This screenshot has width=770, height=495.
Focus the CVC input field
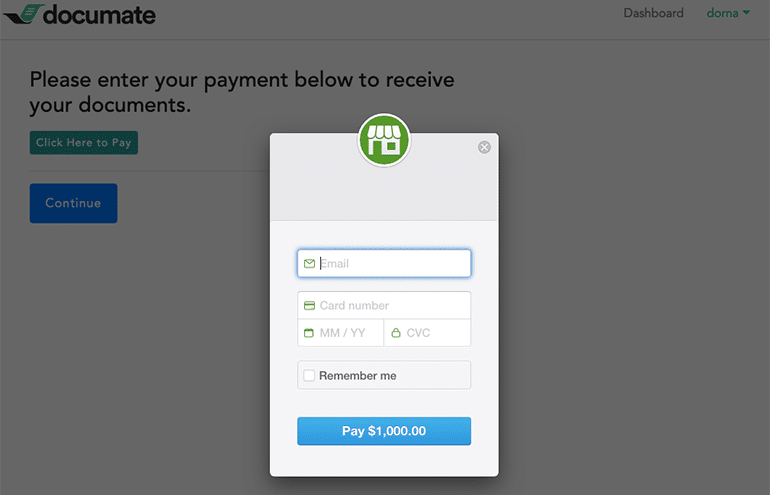[427, 333]
